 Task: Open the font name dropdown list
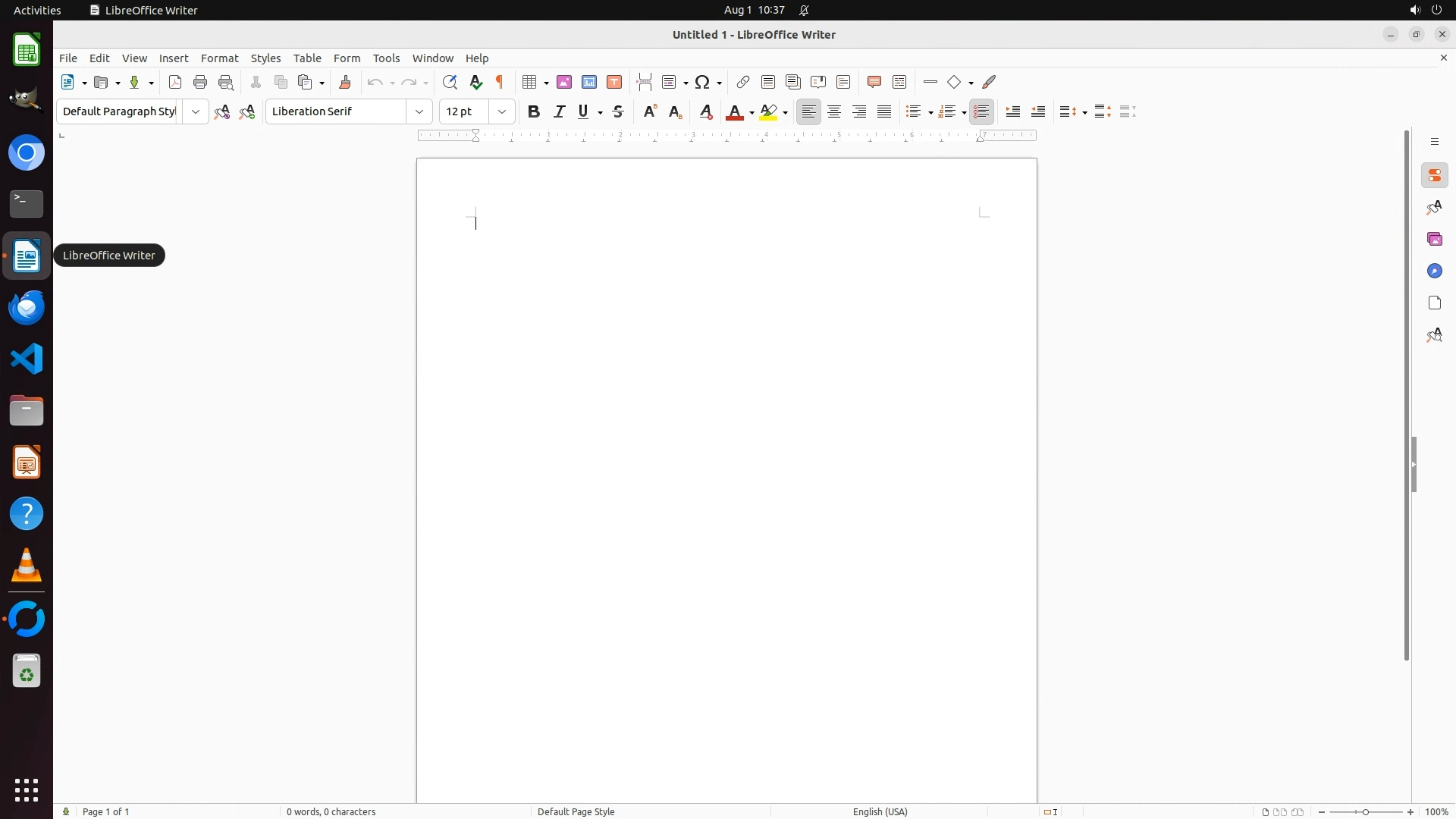tap(419, 112)
